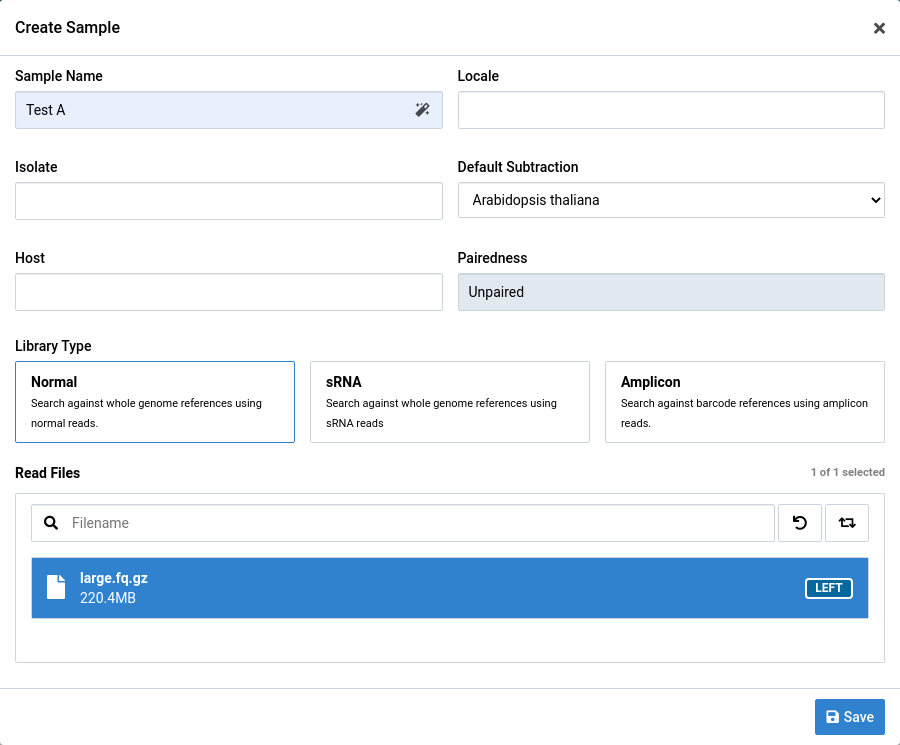This screenshot has height=745, width=900.
Task: Select the Amplicon library type
Action: point(744,401)
